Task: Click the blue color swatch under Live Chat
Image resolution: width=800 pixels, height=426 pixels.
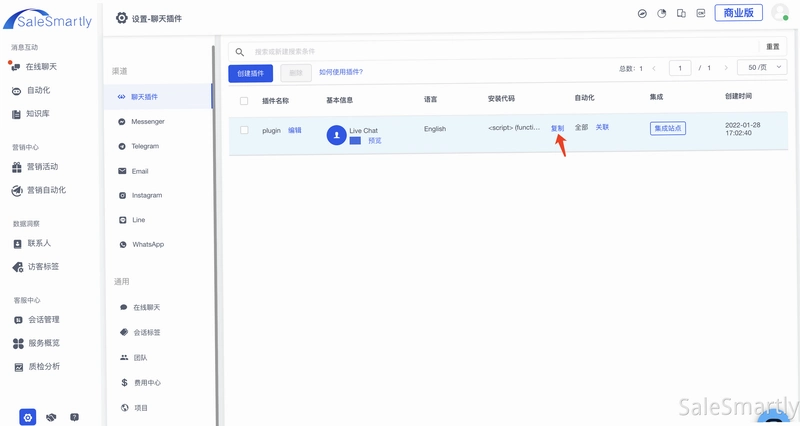Action: pyautogui.click(x=355, y=141)
